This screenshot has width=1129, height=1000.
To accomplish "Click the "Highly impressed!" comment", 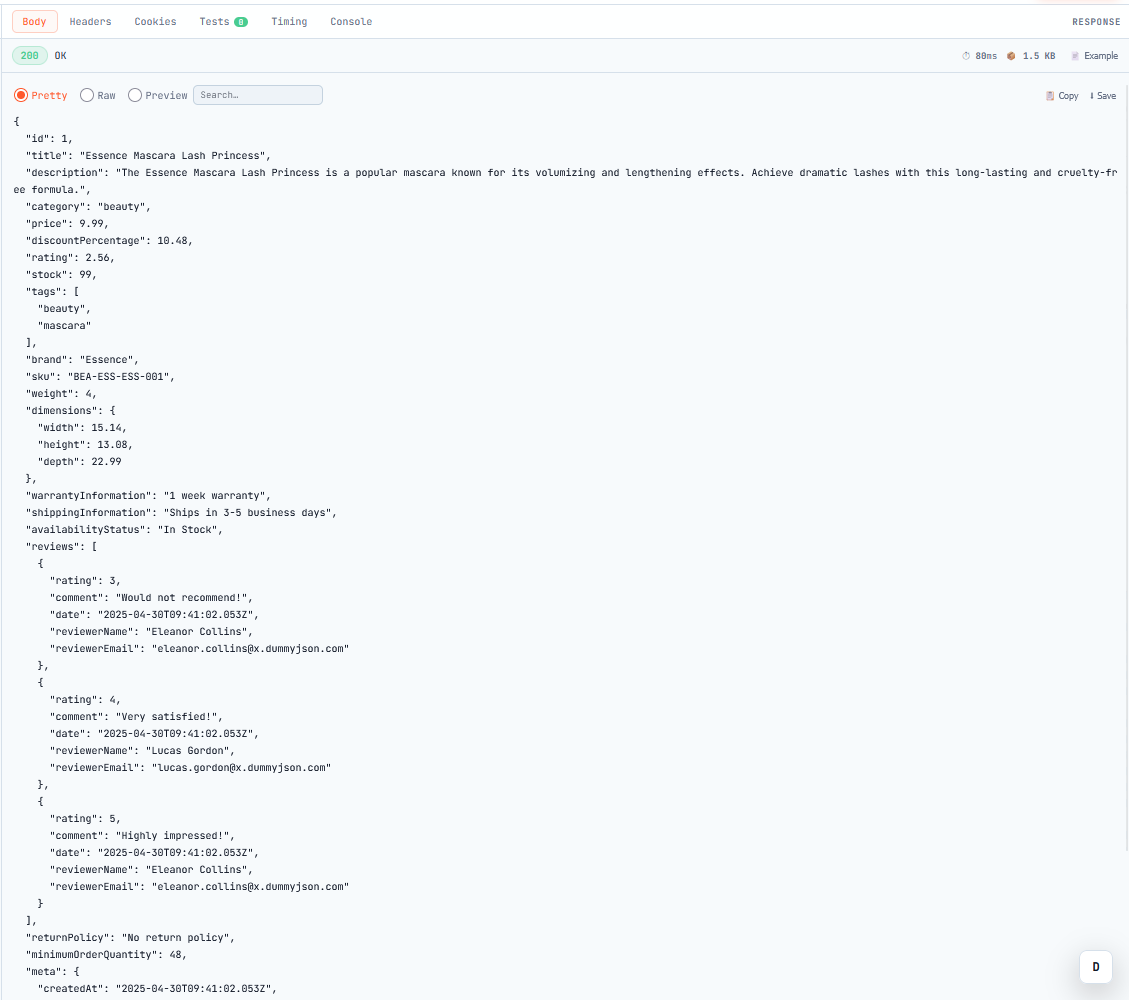I will (x=175, y=836).
